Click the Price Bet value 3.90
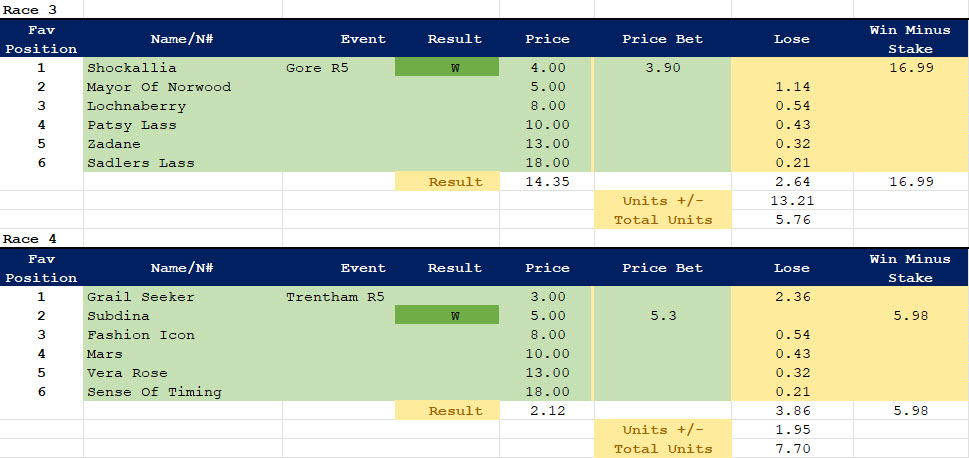969x458 pixels. pos(662,68)
